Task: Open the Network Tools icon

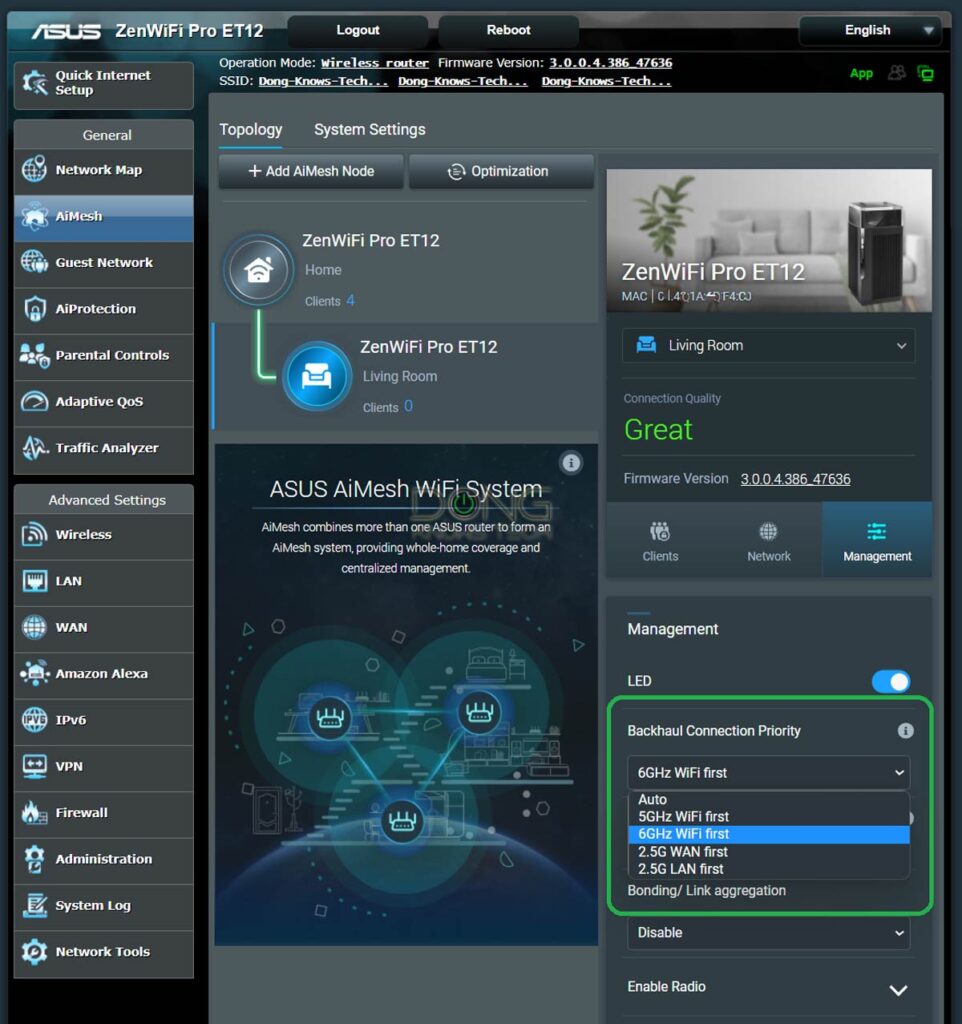Action: pos(34,952)
